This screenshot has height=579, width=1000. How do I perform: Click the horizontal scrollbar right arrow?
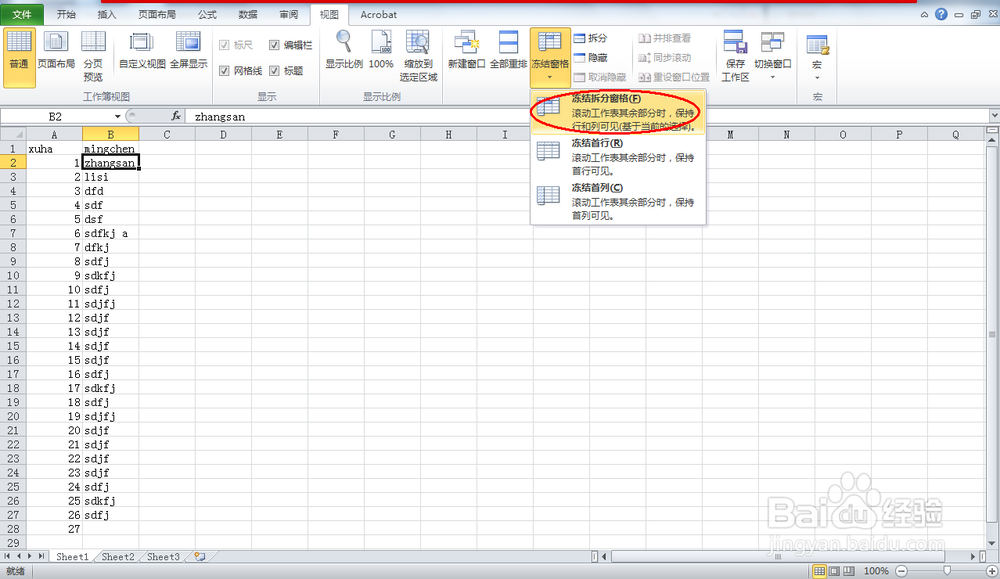point(973,557)
